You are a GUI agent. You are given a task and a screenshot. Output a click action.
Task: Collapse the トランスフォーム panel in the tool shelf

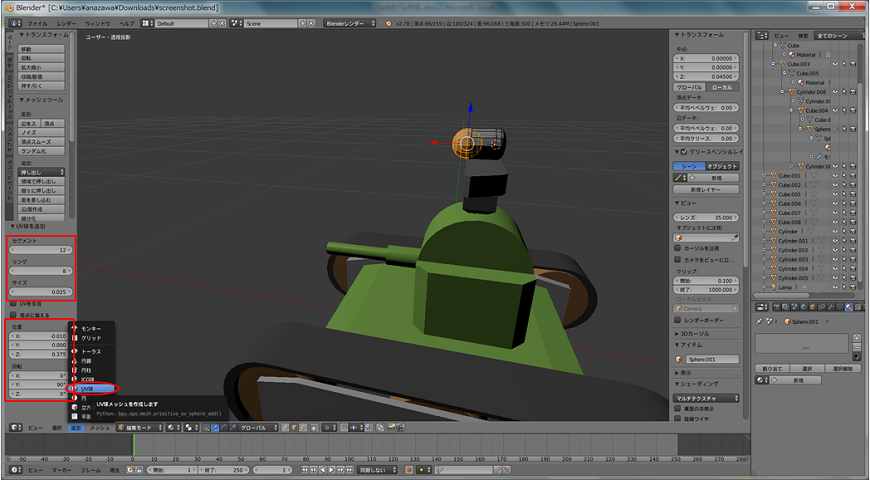point(38,35)
